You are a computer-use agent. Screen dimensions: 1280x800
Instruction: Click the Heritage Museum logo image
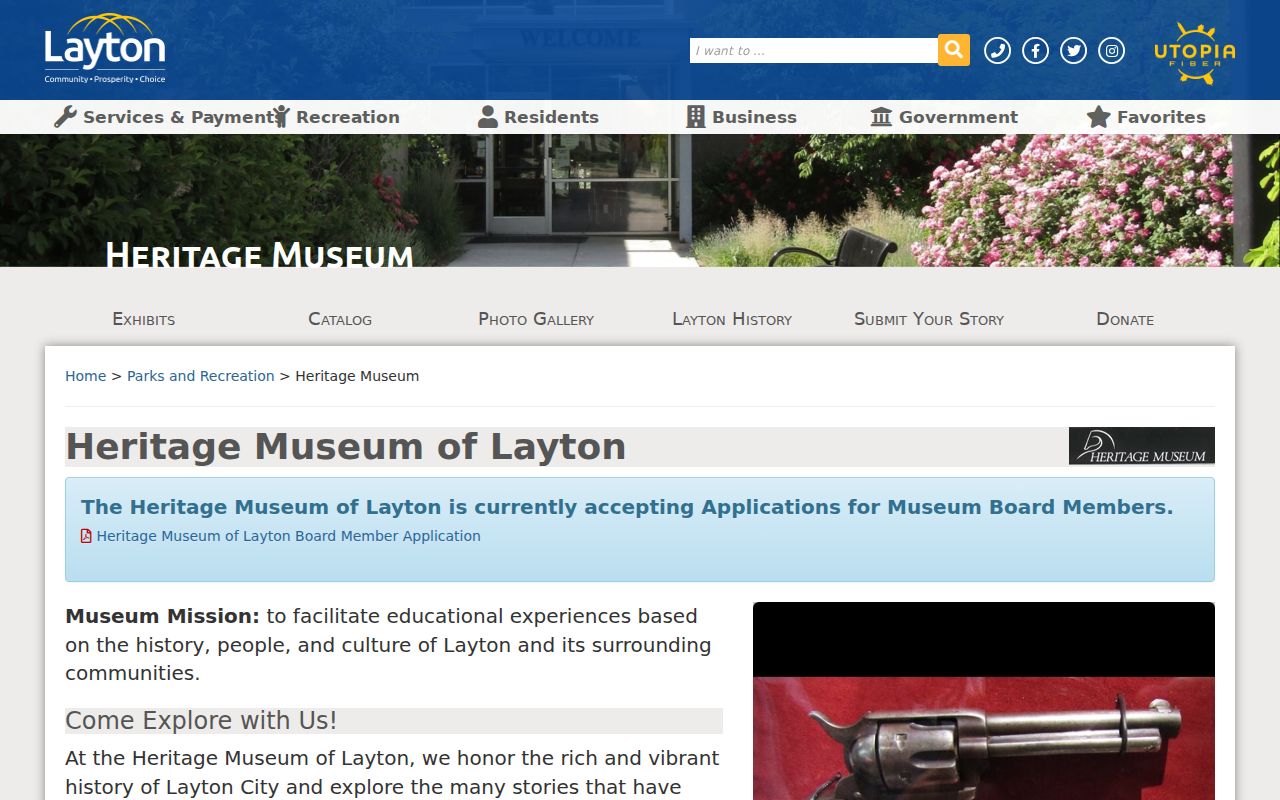[x=1142, y=446]
